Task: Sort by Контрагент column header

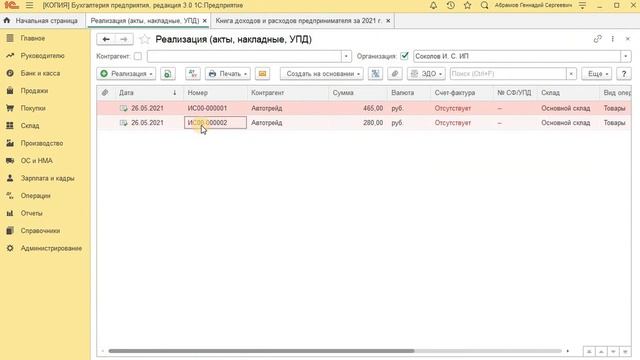Action: click(288, 93)
